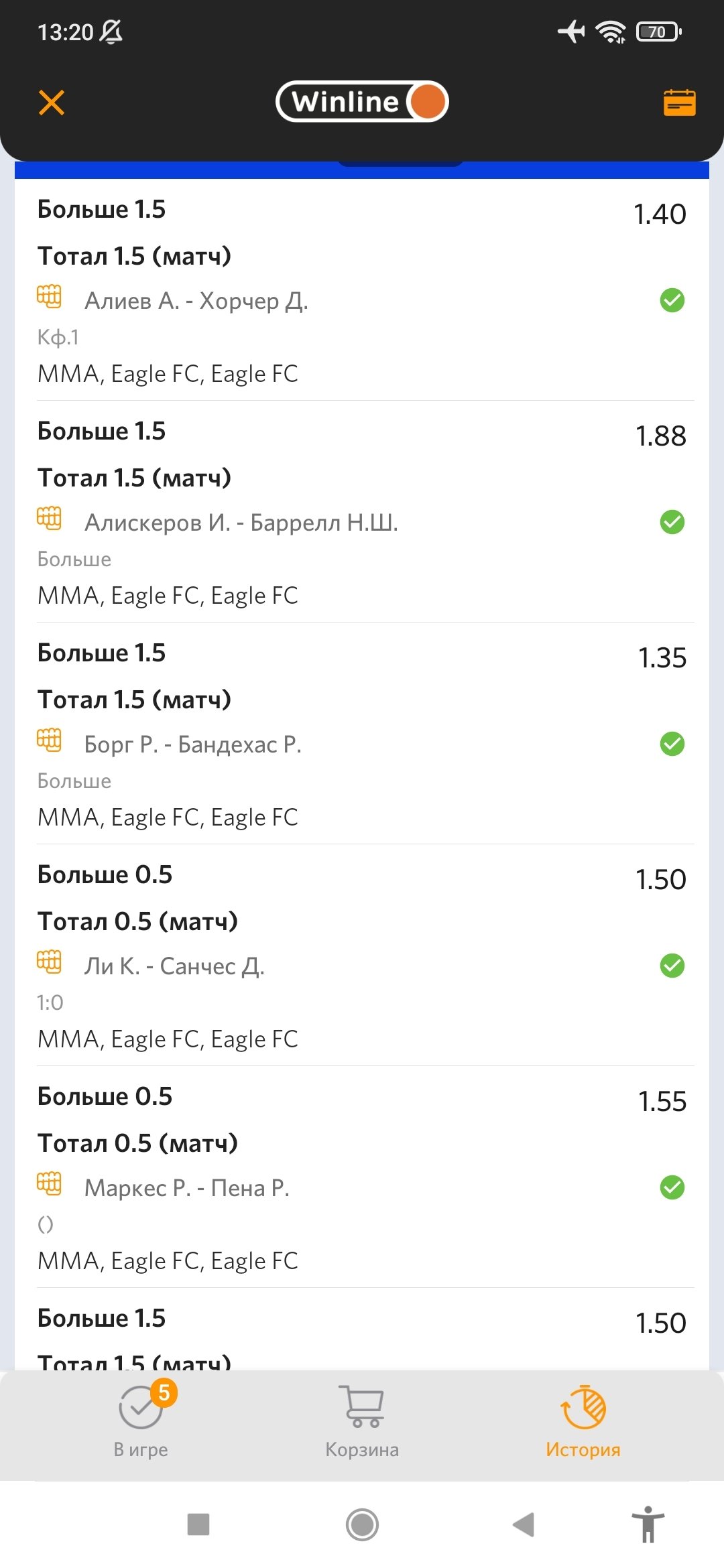Tap the 1.88 odds value

click(x=660, y=436)
